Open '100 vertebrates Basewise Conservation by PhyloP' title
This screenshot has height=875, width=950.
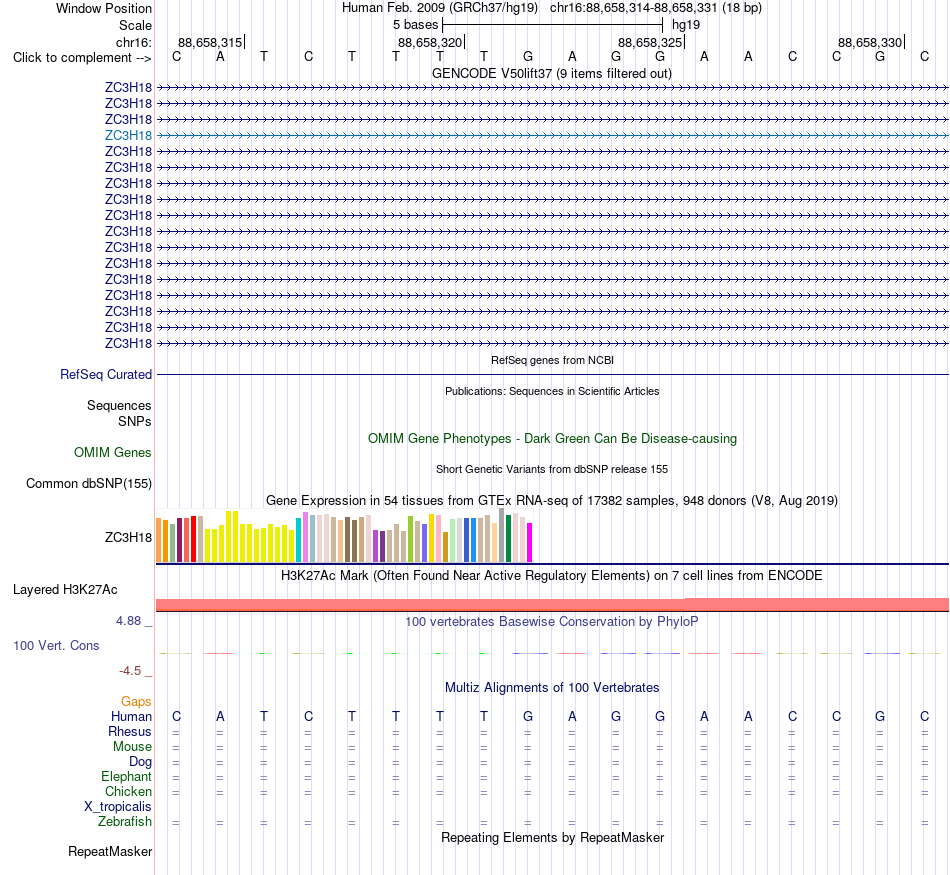pyautogui.click(x=552, y=622)
